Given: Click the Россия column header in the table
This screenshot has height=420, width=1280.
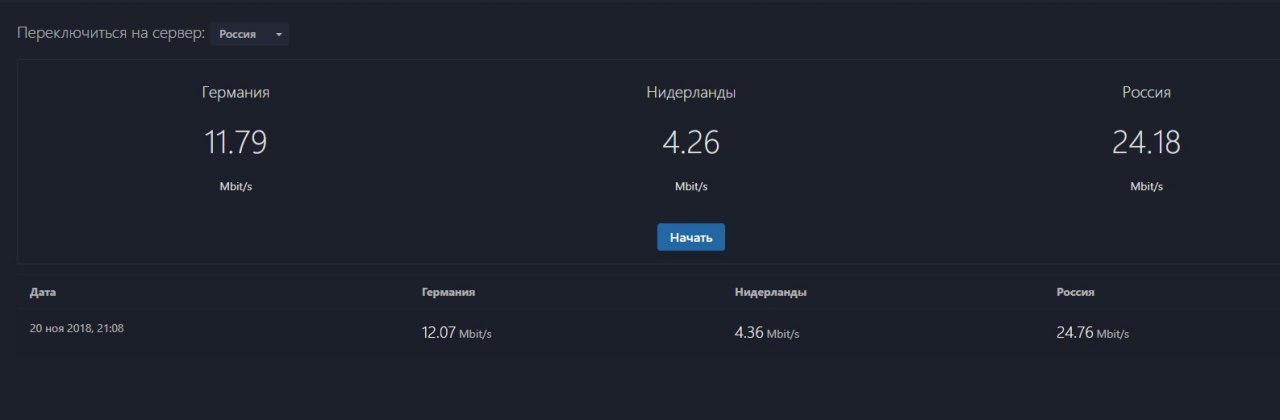Looking at the screenshot, I should [x=1075, y=292].
